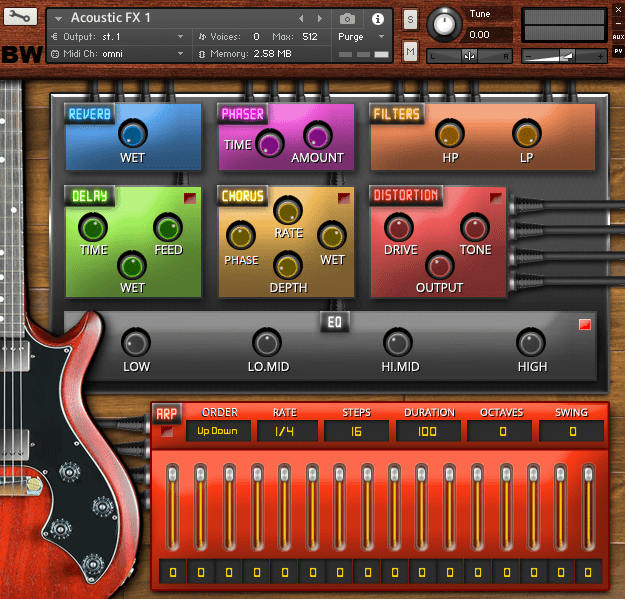Click the ARP Swing value field
The height and width of the screenshot is (599, 625).
(571, 431)
